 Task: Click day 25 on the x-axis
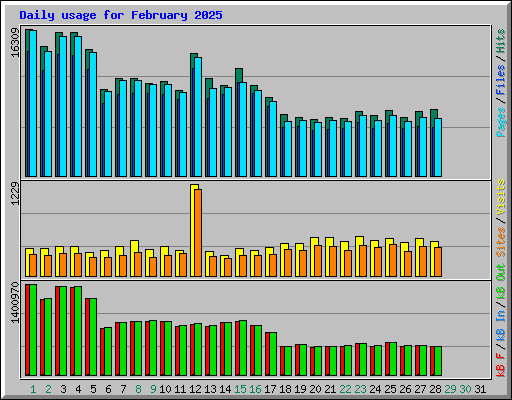point(390,389)
